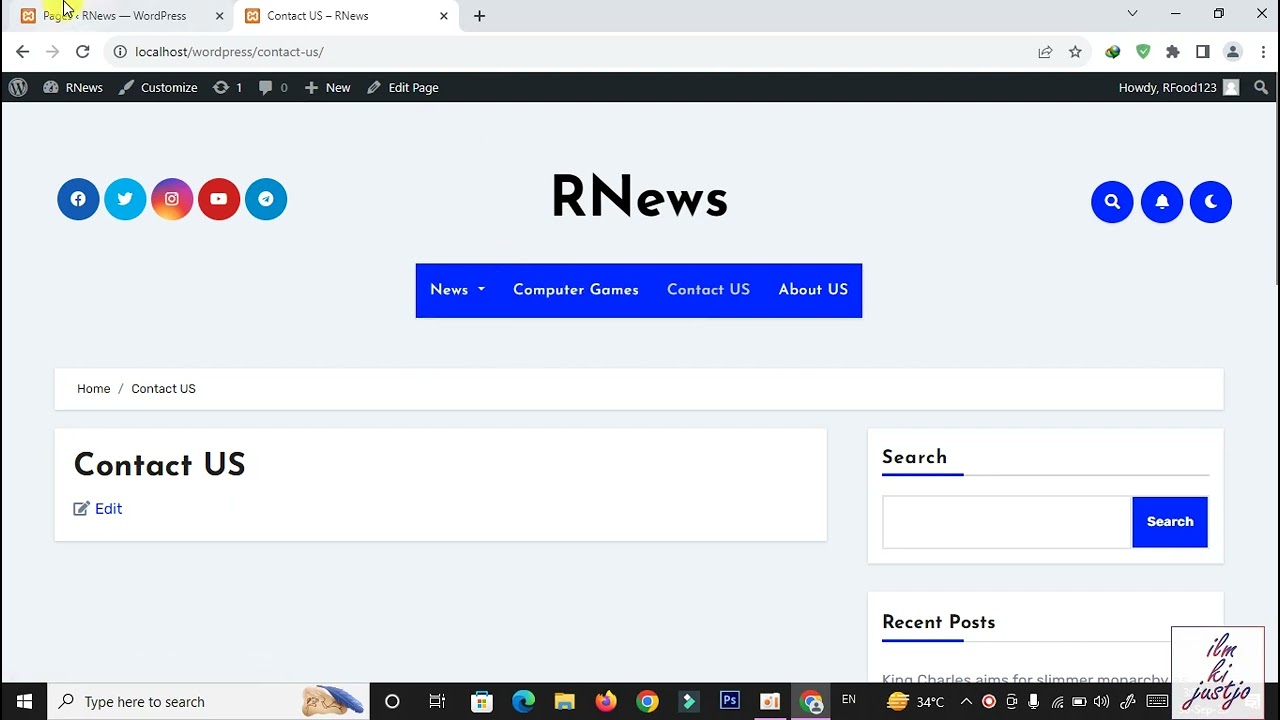
Task: Open the volume control in the tray
Action: click(1102, 702)
